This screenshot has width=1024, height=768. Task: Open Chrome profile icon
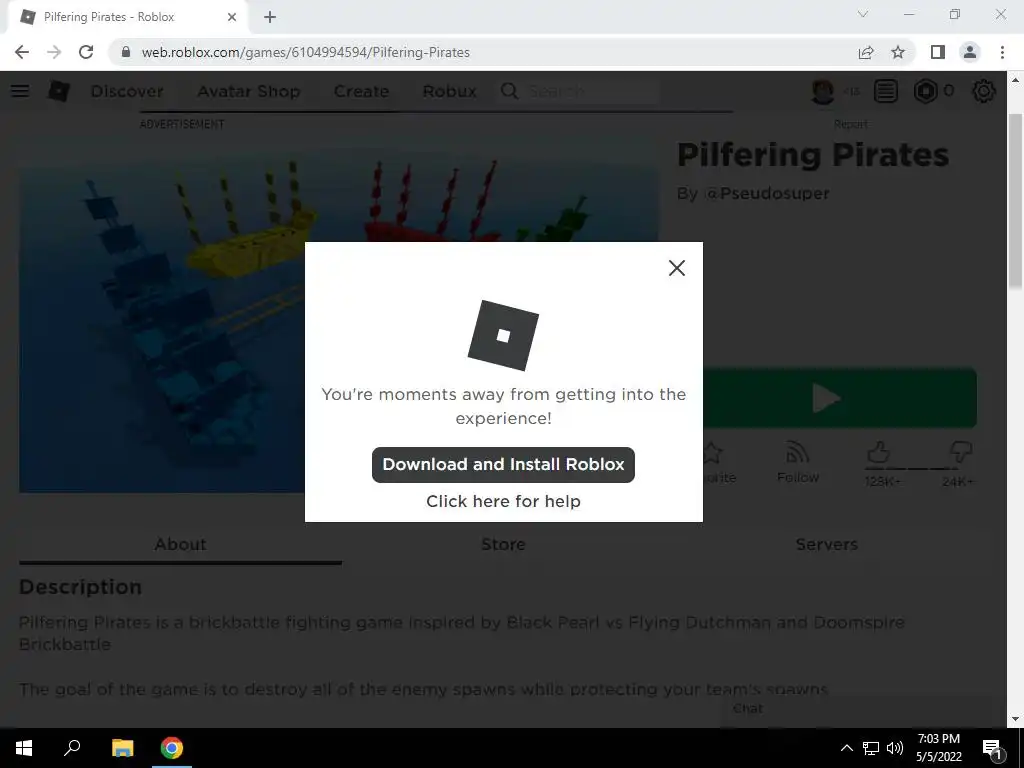pos(970,52)
